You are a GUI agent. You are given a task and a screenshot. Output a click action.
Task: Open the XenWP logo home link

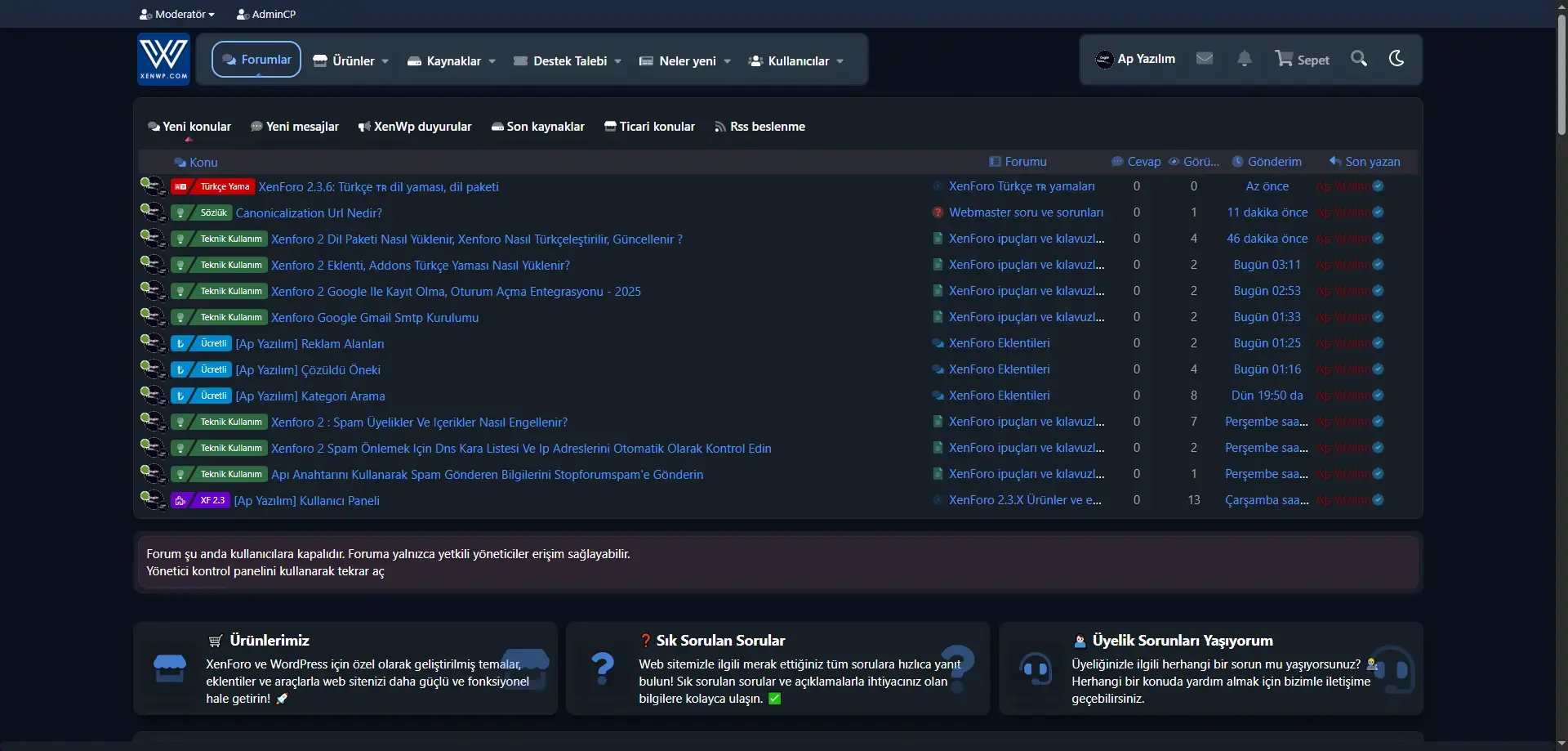click(163, 59)
